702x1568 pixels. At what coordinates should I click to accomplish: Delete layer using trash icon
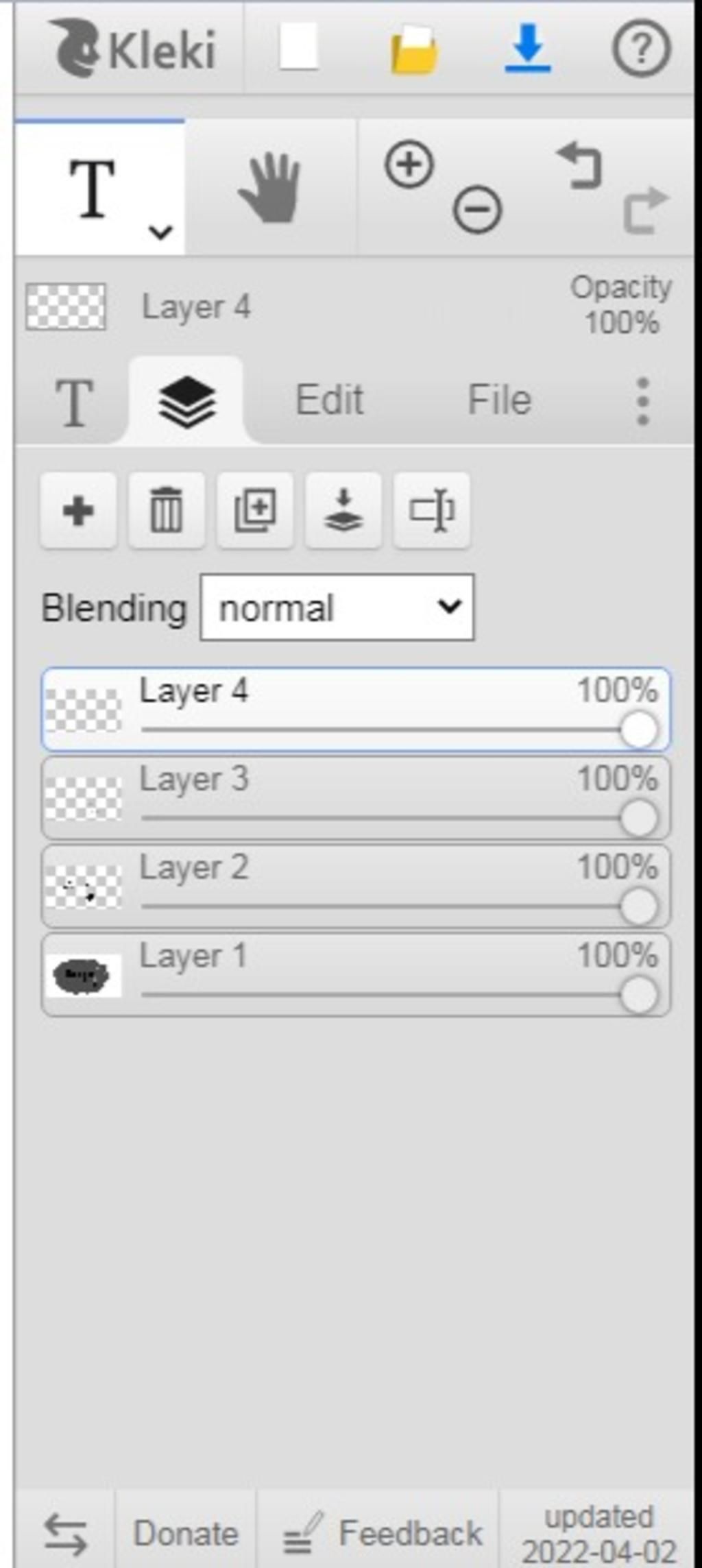[x=167, y=510]
